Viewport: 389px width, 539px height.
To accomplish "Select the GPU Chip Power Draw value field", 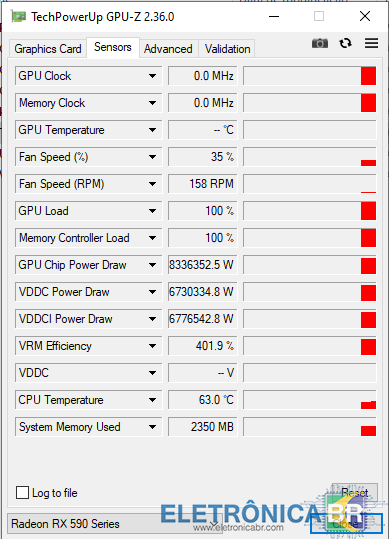I will tap(202, 265).
